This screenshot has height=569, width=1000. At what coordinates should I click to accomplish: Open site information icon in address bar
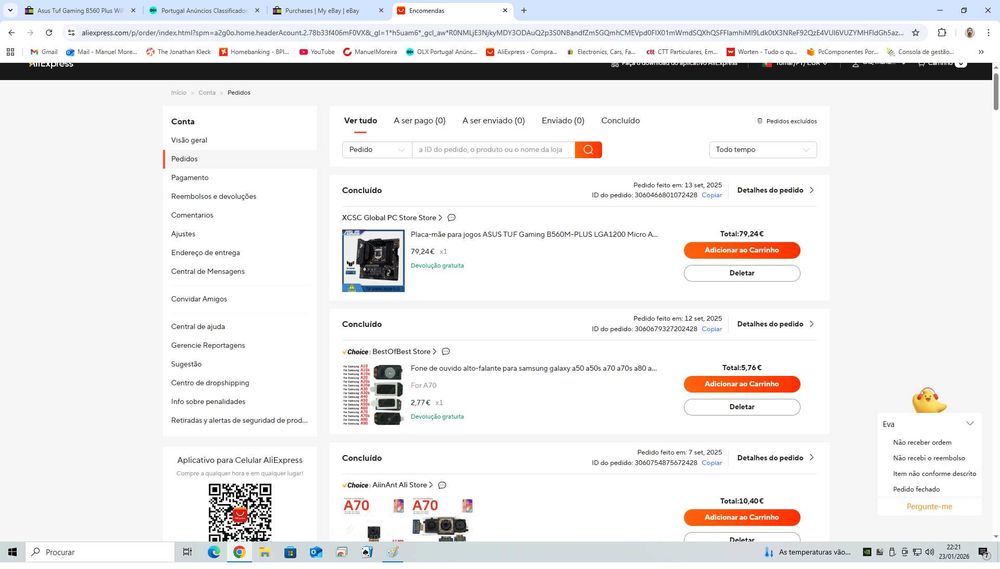pos(71,33)
